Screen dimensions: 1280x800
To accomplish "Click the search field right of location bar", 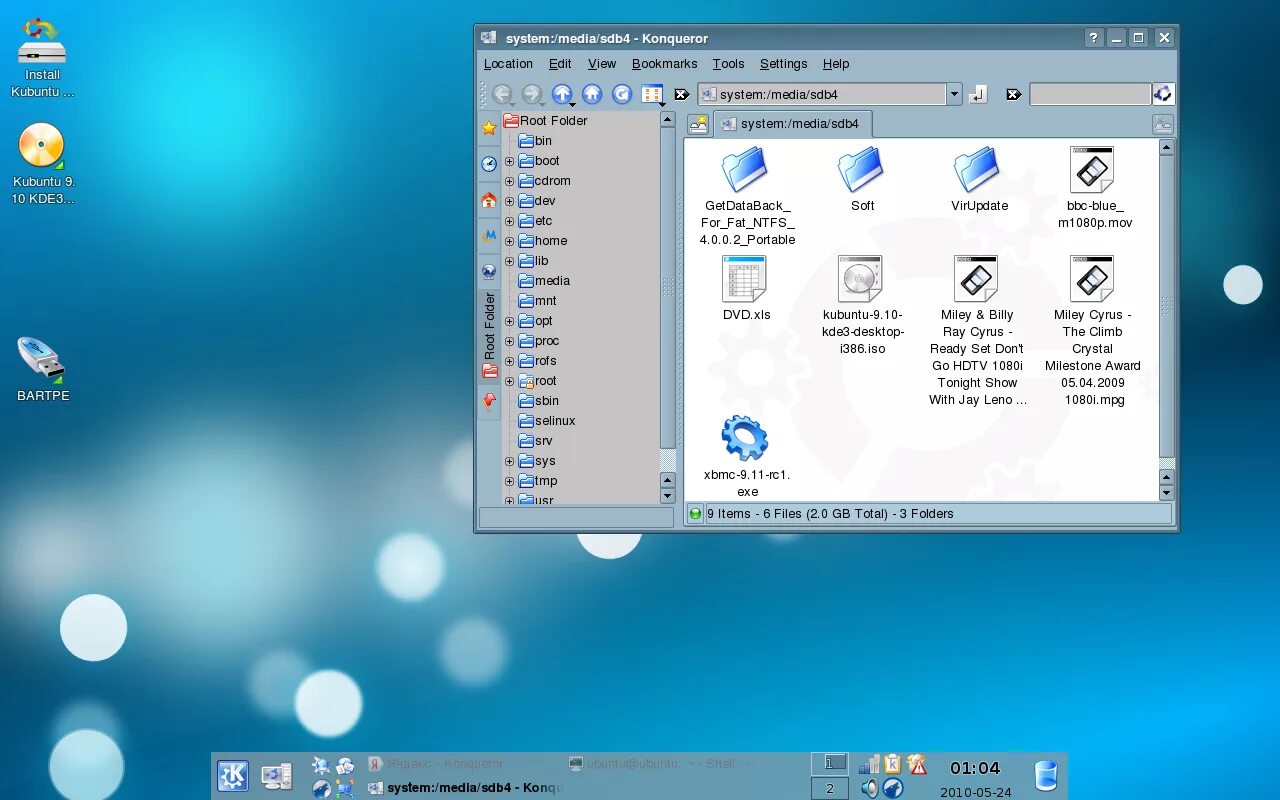I will click(x=1090, y=94).
